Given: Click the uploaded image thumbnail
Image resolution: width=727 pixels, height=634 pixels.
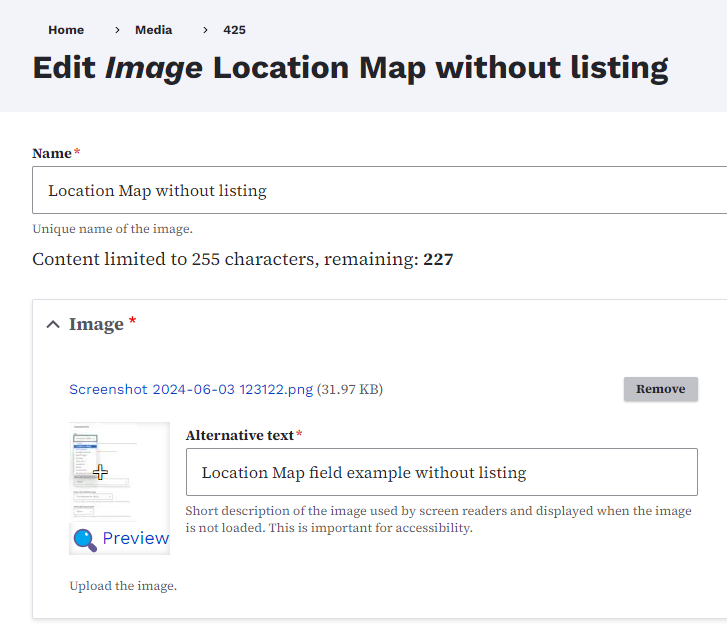Looking at the screenshot, I should click(x=119, y=472).
